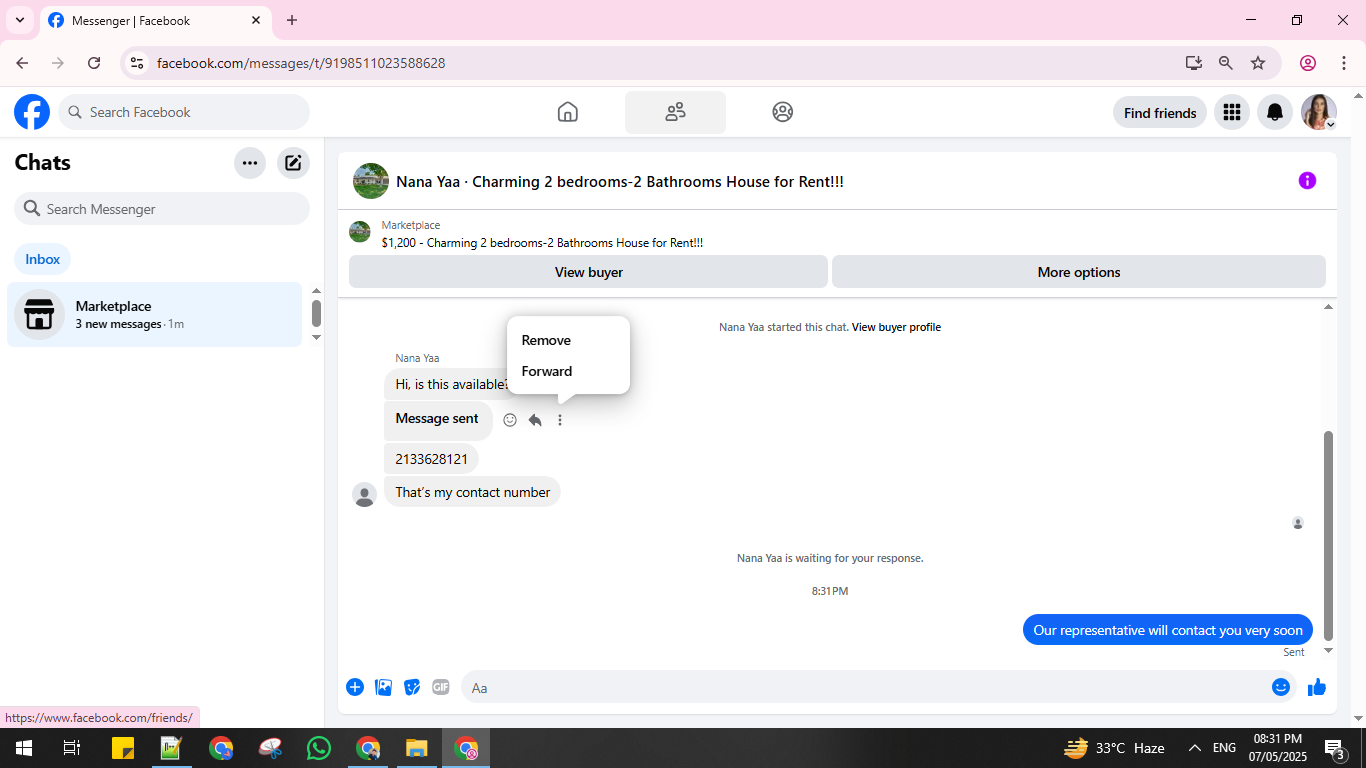
Task: Attach a file with photo icon
Action: 383,687
